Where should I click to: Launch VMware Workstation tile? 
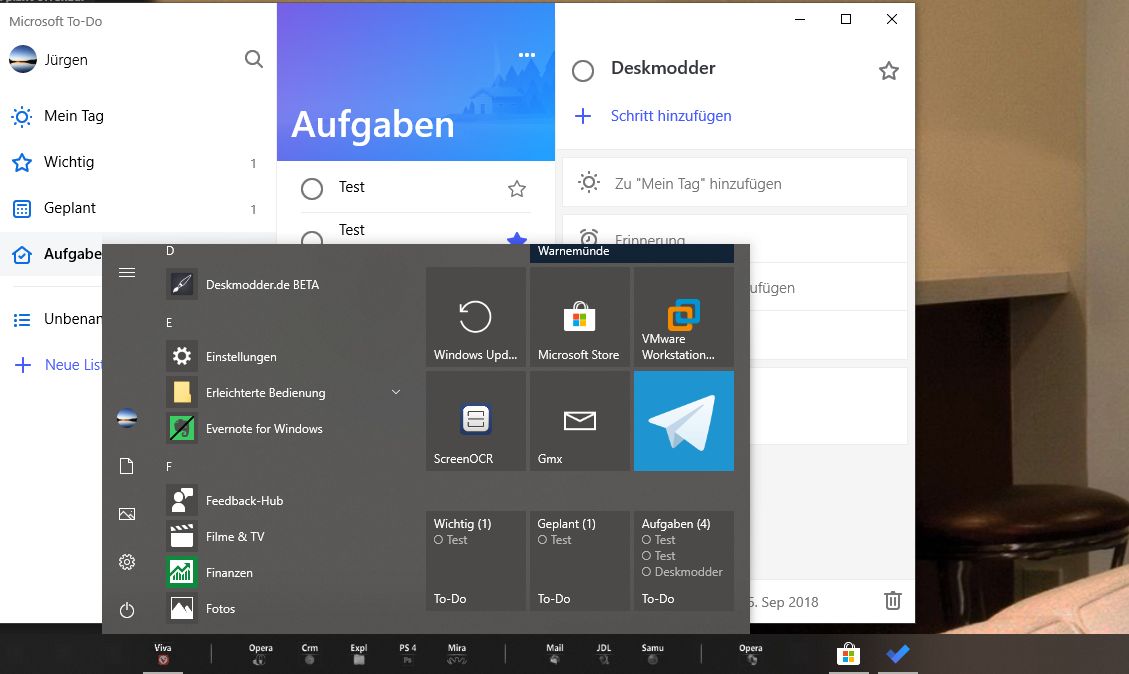[x=684, y=318]
